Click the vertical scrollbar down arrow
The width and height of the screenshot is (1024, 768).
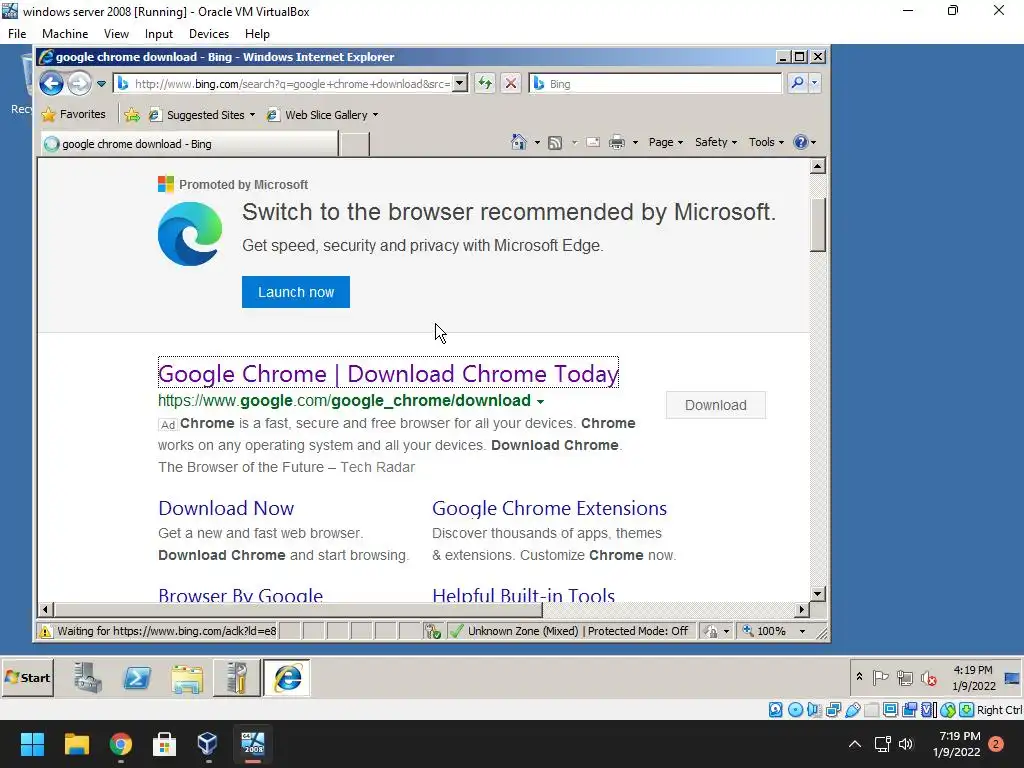point(818,594)
